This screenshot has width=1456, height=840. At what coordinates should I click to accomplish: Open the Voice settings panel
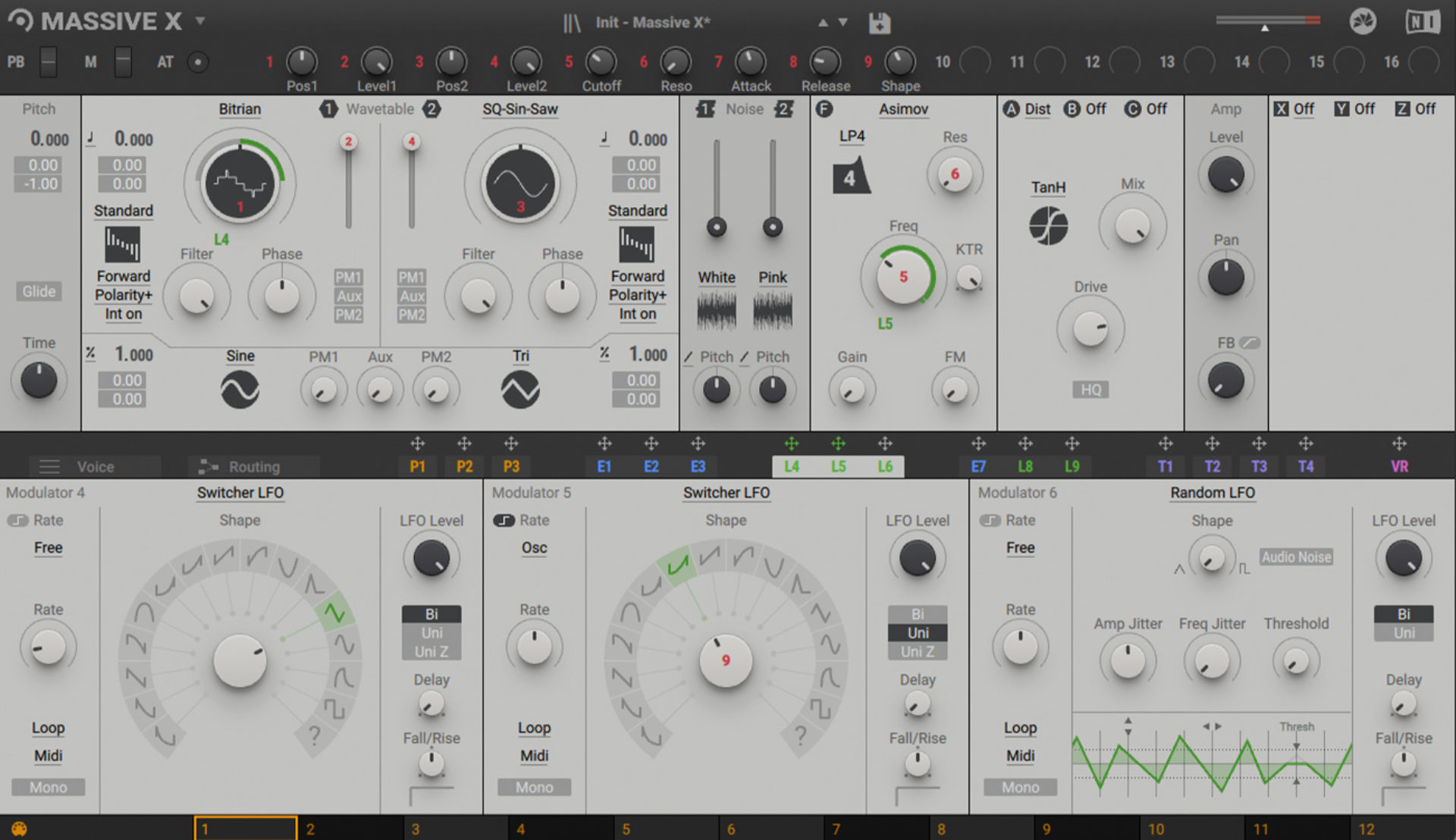[95, 466]
